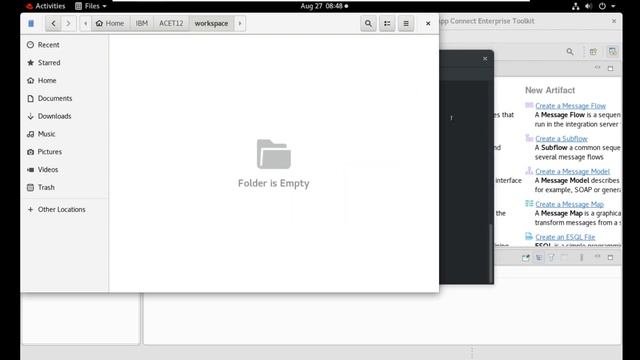
Task: Navigate to IBM folder in path bar
Action: tap(142, 24)
